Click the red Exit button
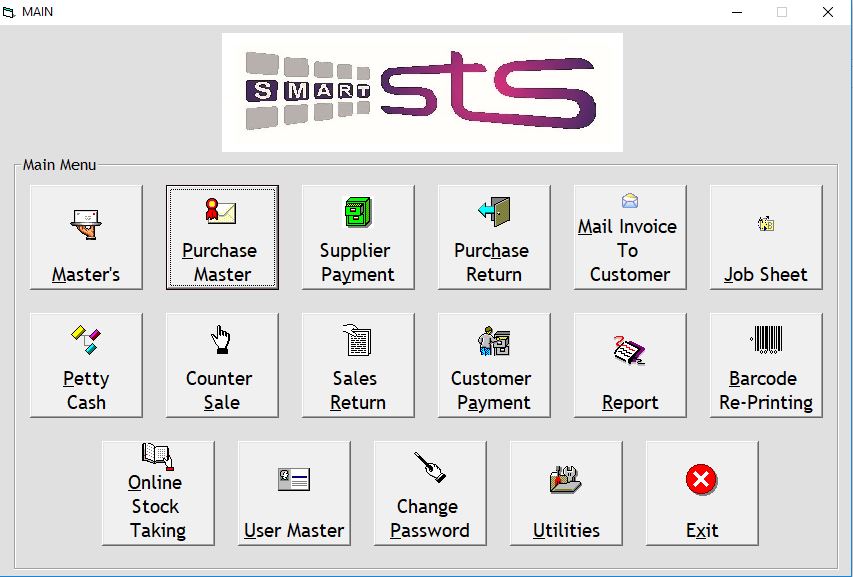Image resolution: width=853 pixels, height=577 pixels. tap(702, 493)
